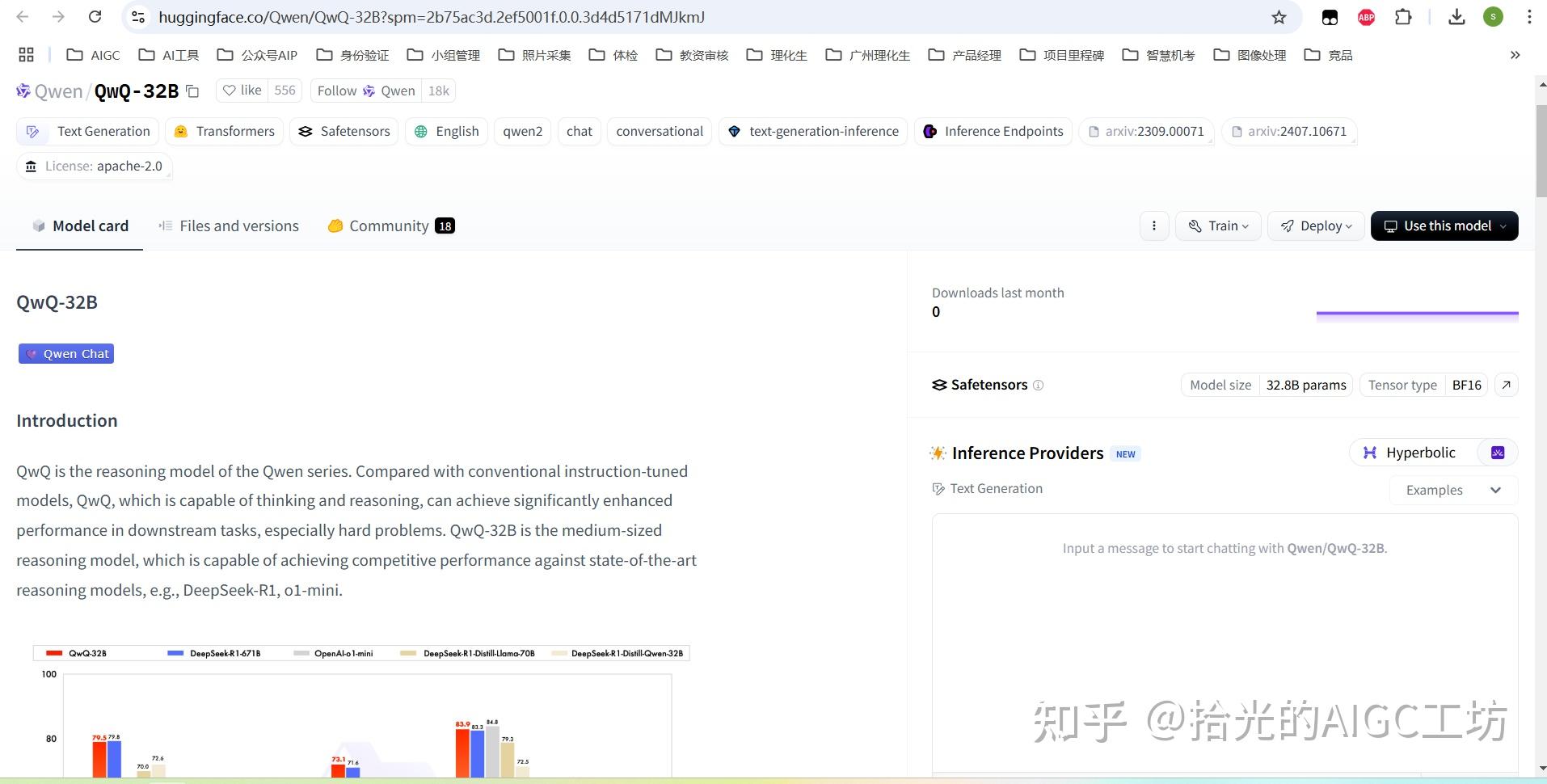The width and height of the screenshot is (1547, 784).
Task: Click the downloads last month chart
Action: click(x=1417, y=314)
